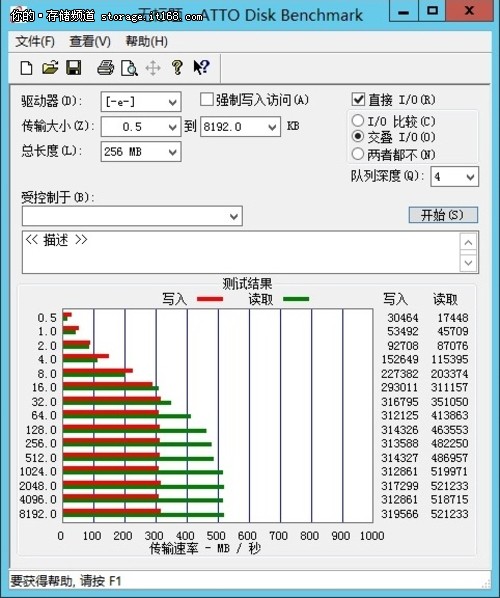Image resolution: width=500 pixels, height=598 pixels.
Task: Open the 文件(F) menu
Action: 35,42
